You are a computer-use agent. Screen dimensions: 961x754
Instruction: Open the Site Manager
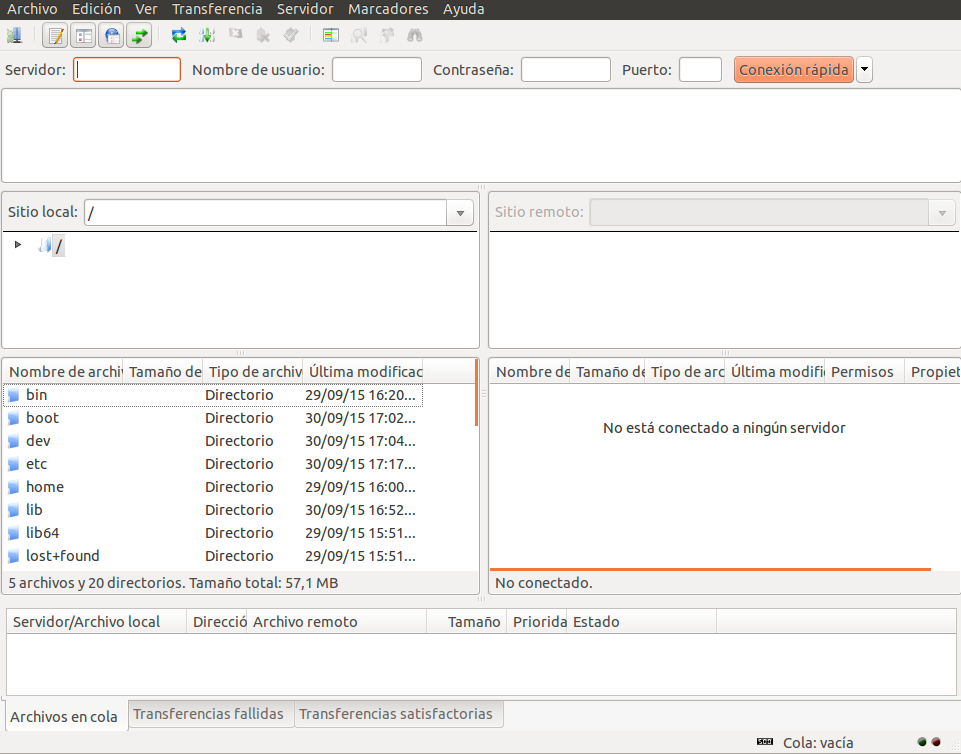pyautogui.click(x=15, y=35)
